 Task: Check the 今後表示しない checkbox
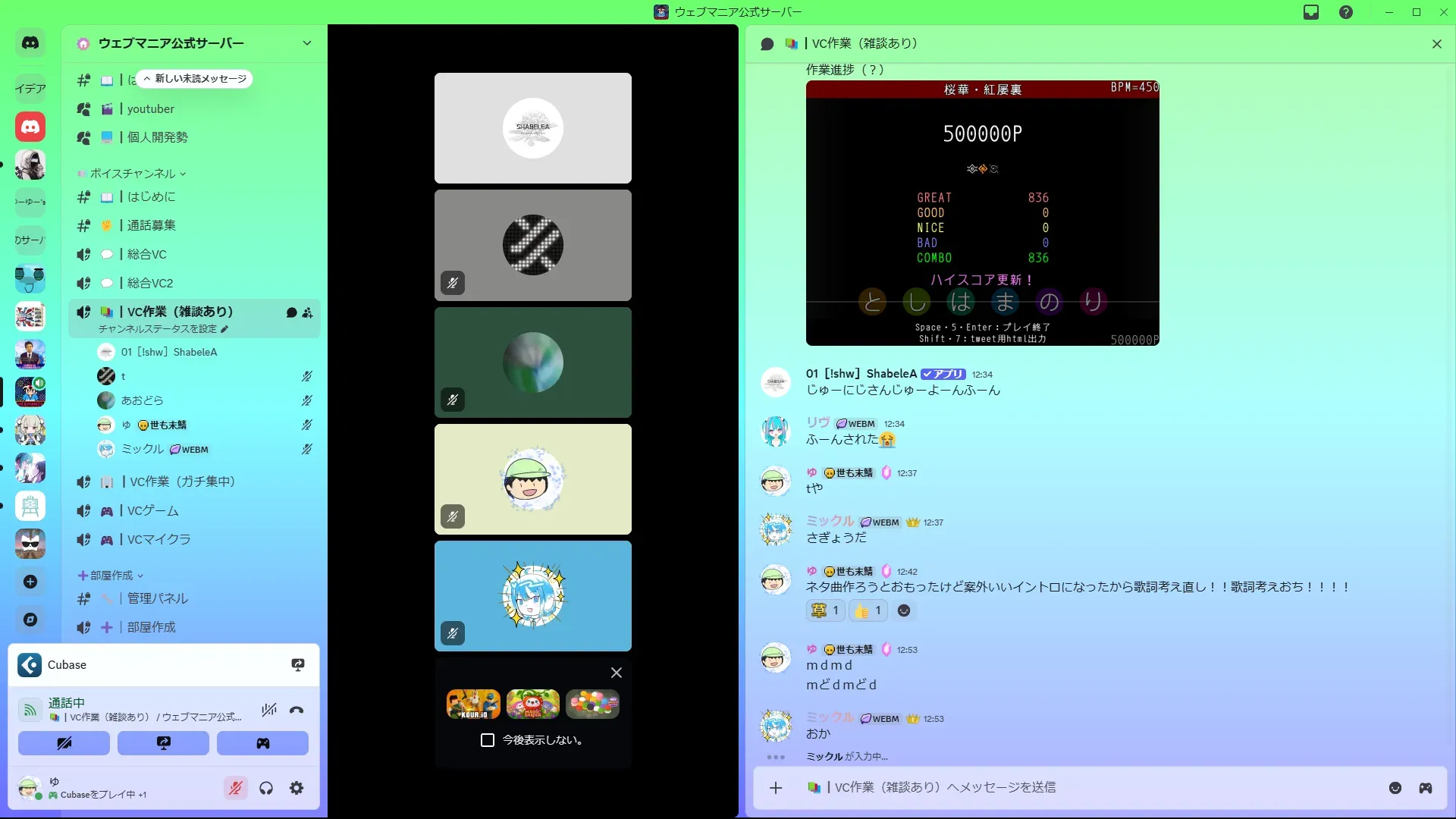[x=488, y=740]
